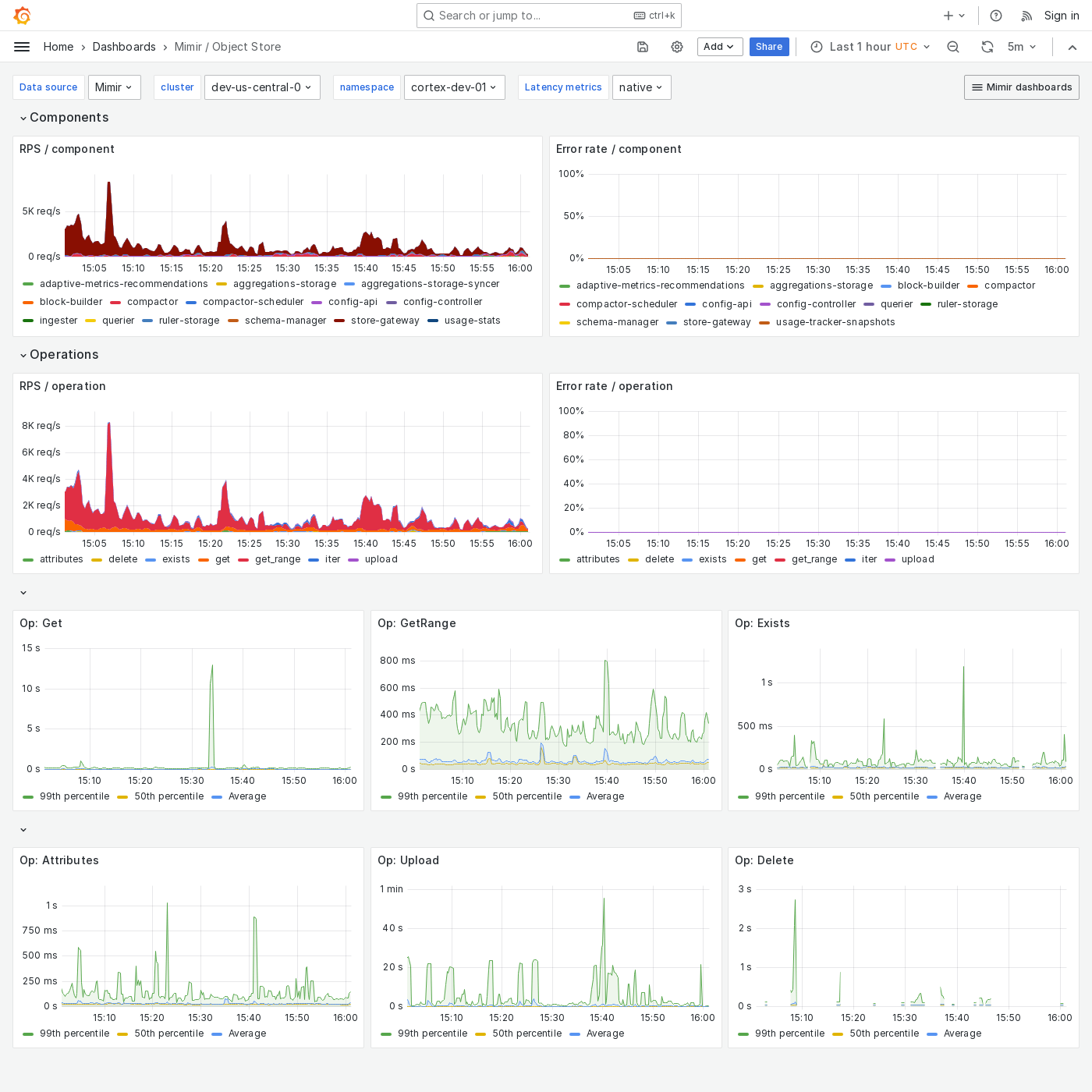Click the Op: Exists panel title
This screenshot has height=1092, width=1092.
[762, 623]
